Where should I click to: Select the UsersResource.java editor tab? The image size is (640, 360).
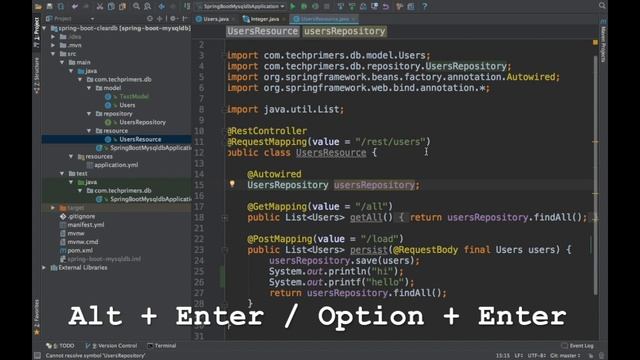[324, 19]
